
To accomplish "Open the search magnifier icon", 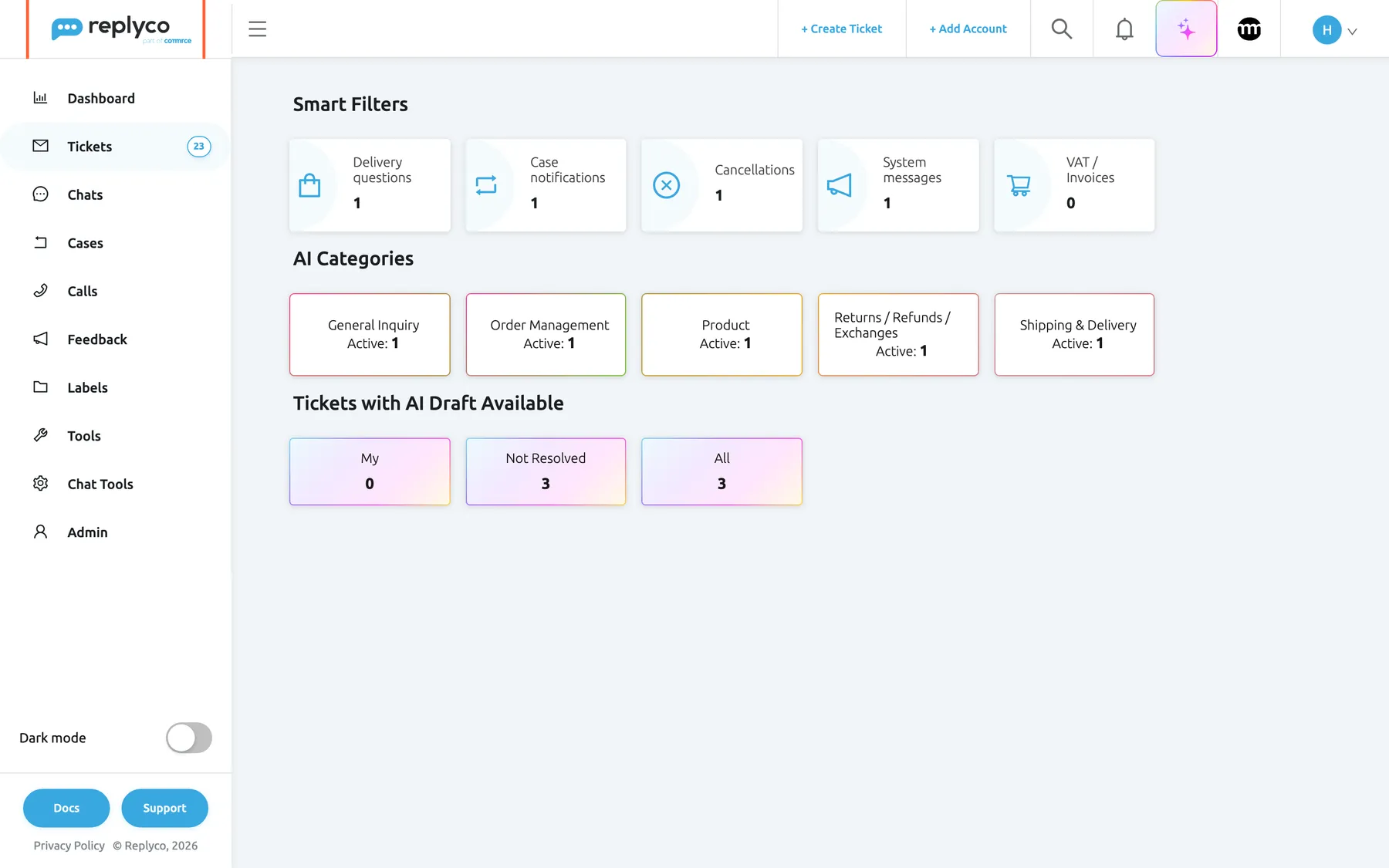I will click(1062, 29).
